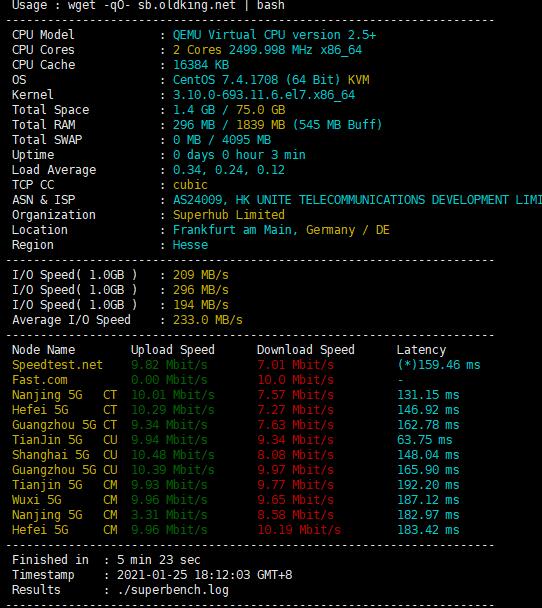Click the Upload Speed column header

point(173,350)
